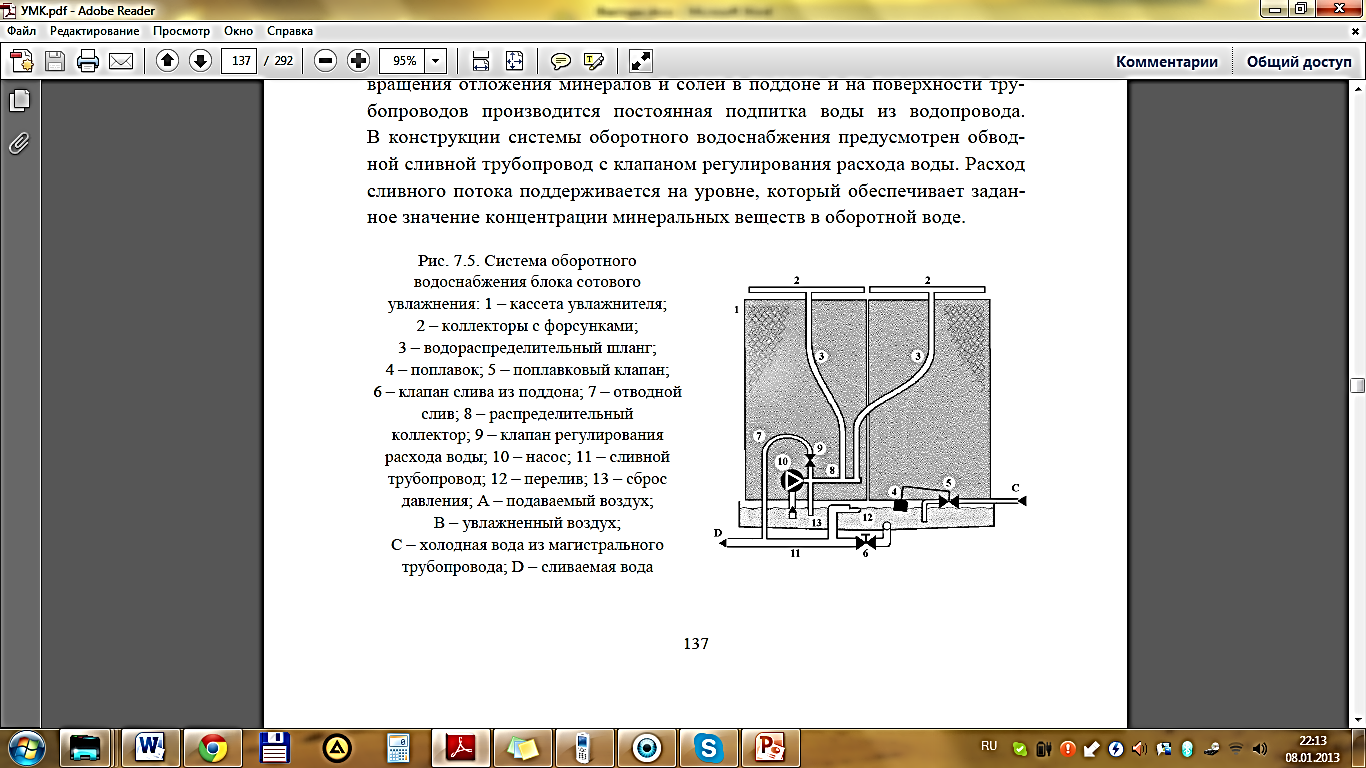
Task: Click the page number 137 at page bottom
Action: coord(696,643)
